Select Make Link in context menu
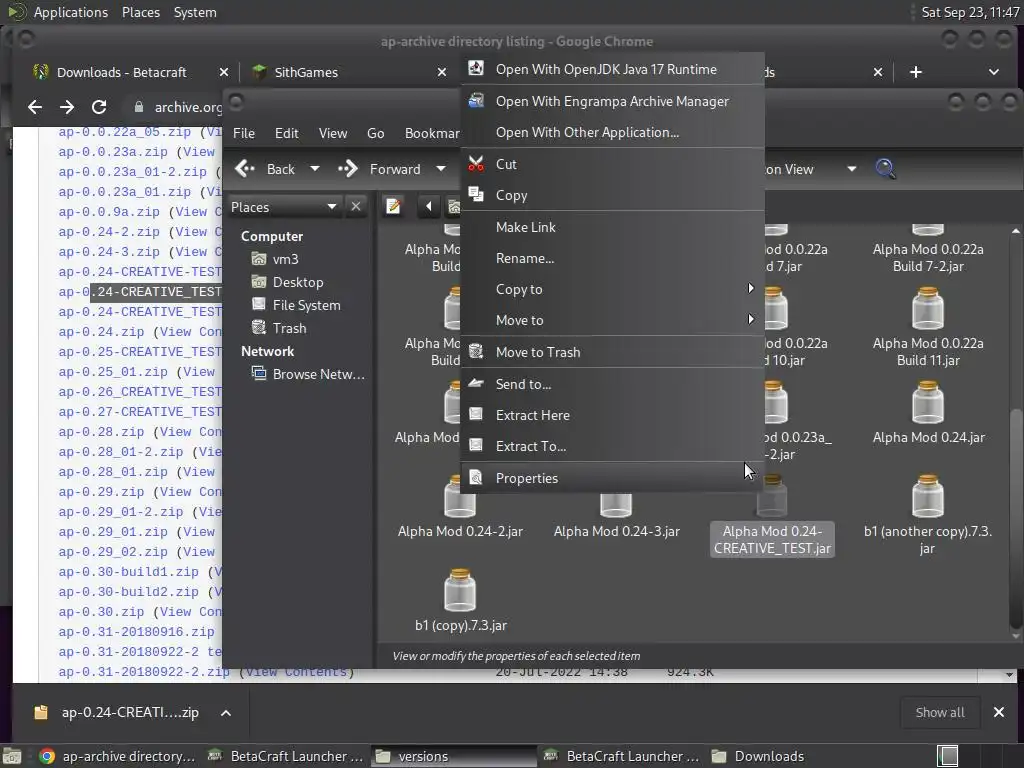The image size is (1024, 768). (612, 227)
